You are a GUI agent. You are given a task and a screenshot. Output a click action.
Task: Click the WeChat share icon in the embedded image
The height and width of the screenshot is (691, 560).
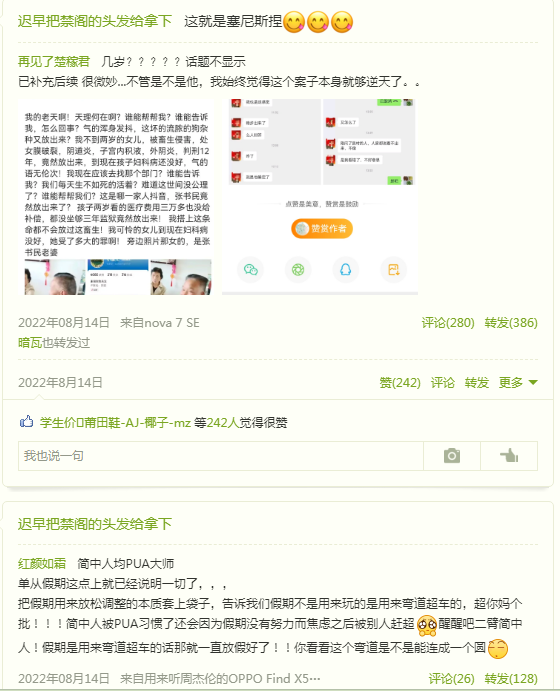[x=250, y=269]
